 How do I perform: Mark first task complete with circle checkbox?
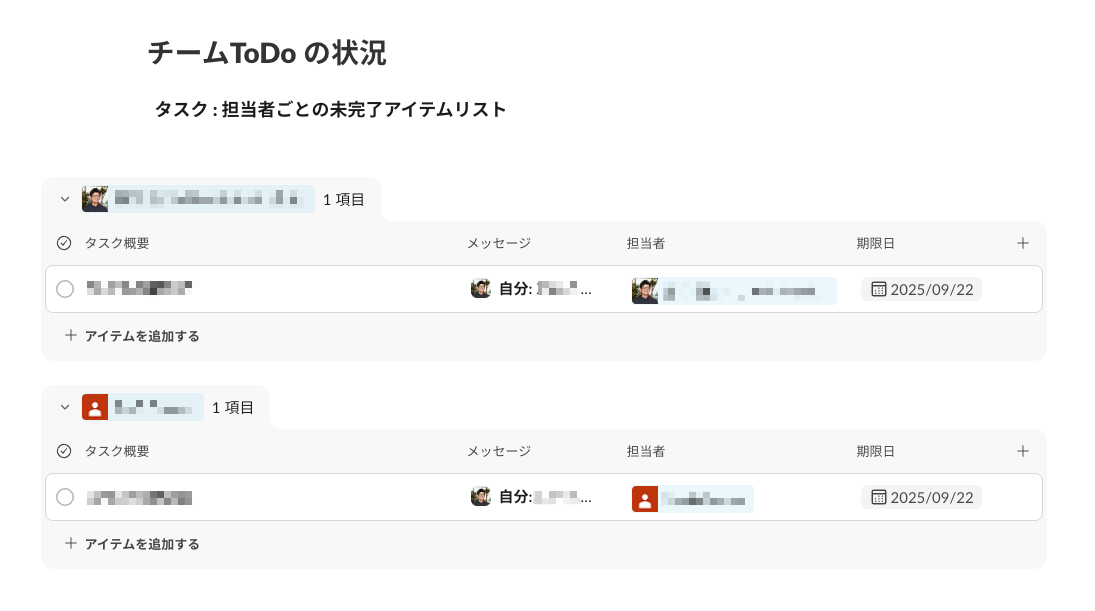65,289
